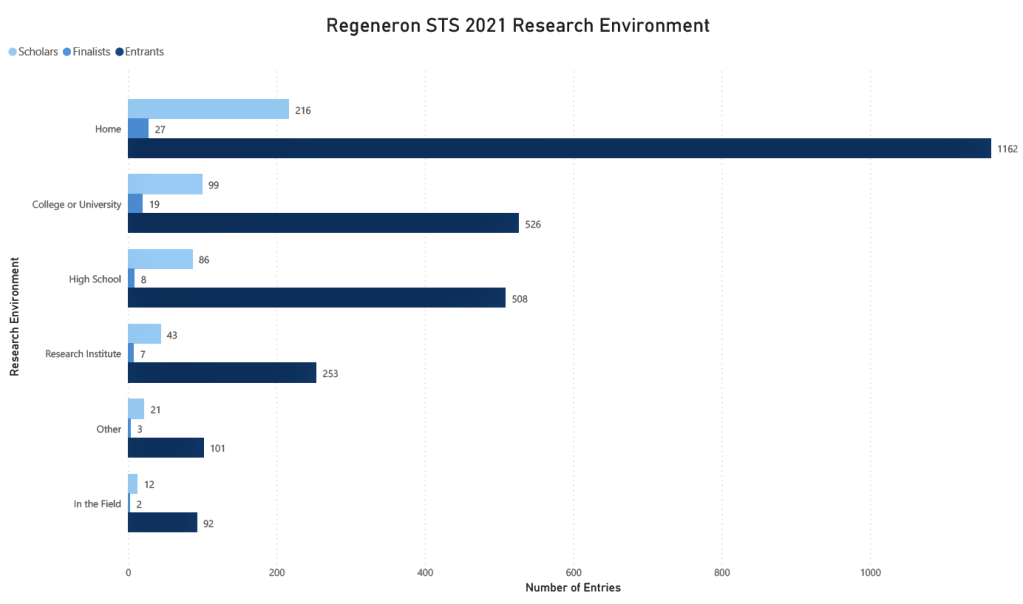This screenshot has width=1023, height=604.
Task: Select the Research Institute Entrants bar (253)
Action: [x=222, y=373]
